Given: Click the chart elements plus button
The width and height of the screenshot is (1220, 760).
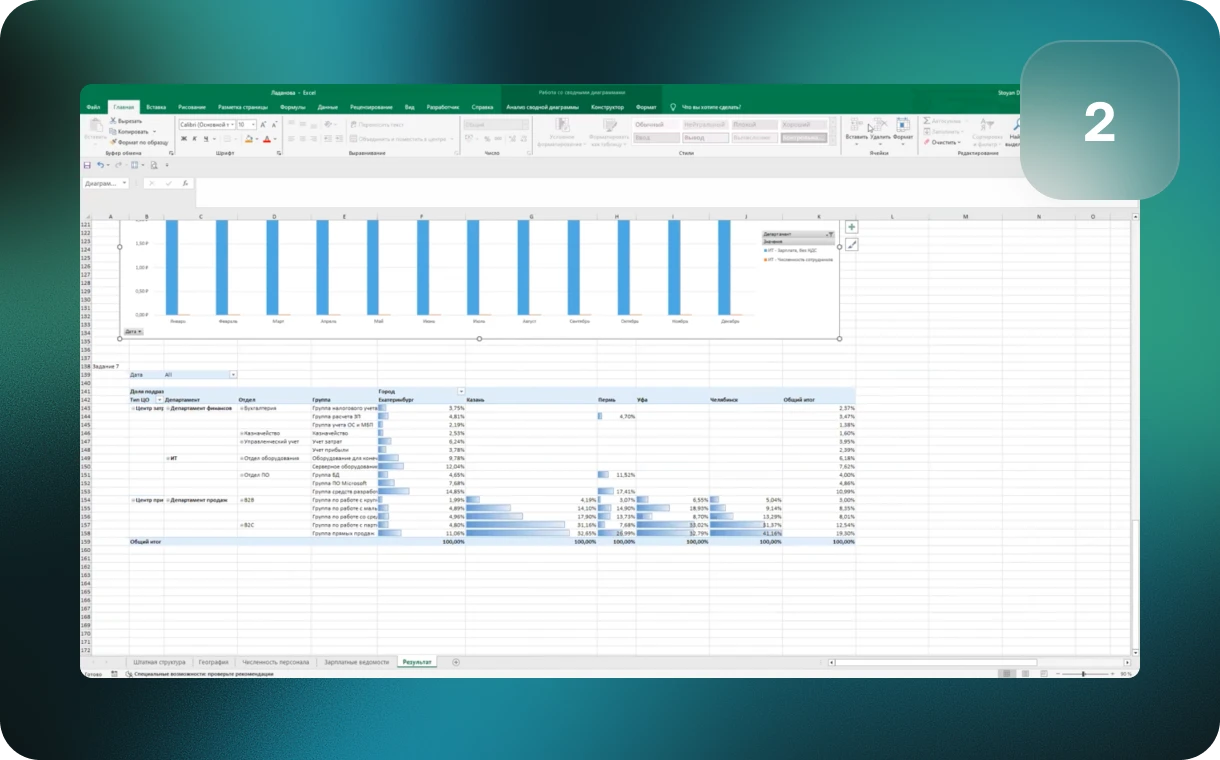Looking at the screenshot, I should 851,227.
